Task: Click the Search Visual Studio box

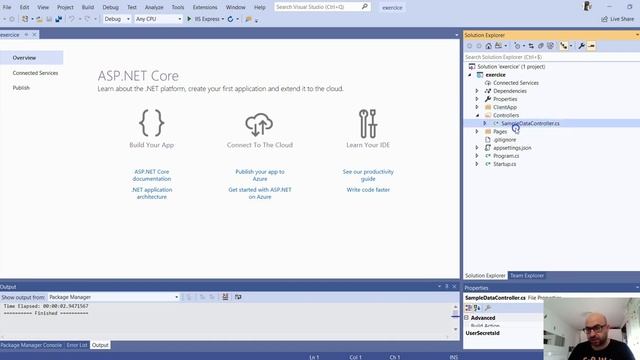Action: (x=322, y=7)
